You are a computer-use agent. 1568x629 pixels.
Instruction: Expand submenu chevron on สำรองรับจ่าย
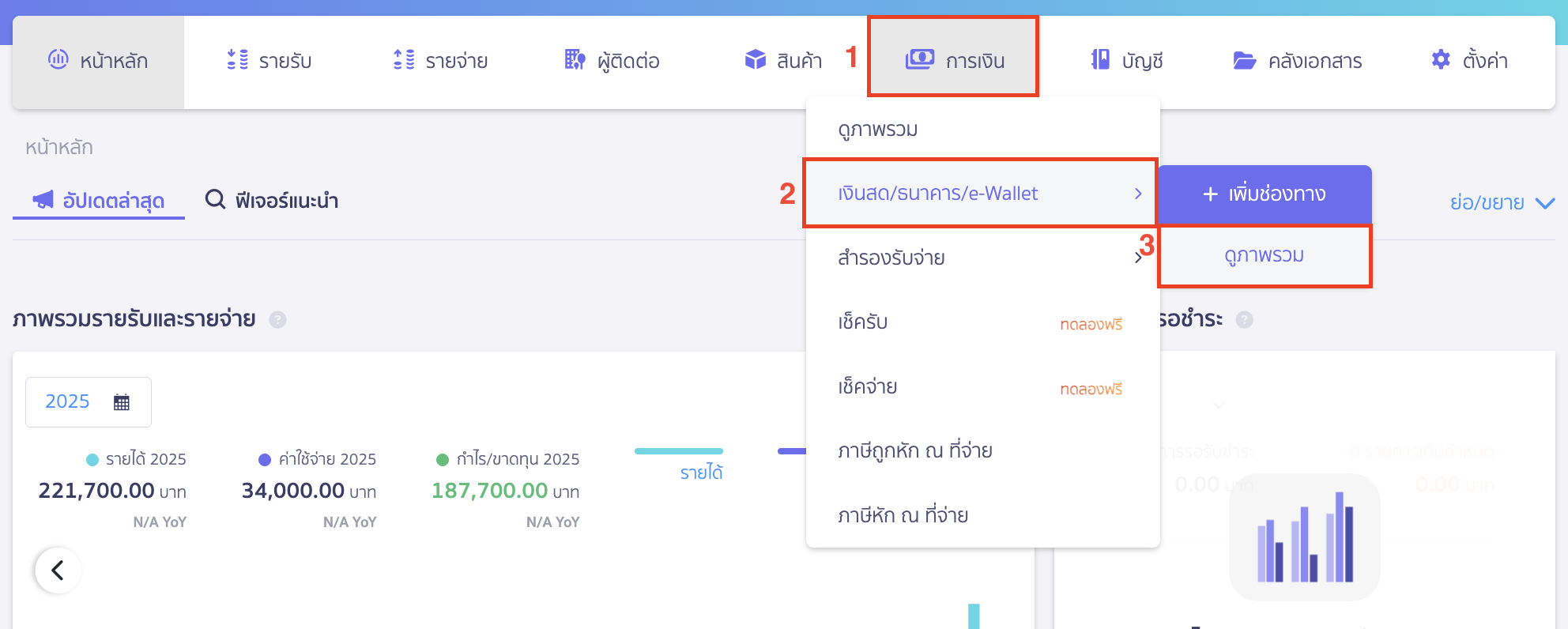coord(1138,258)
